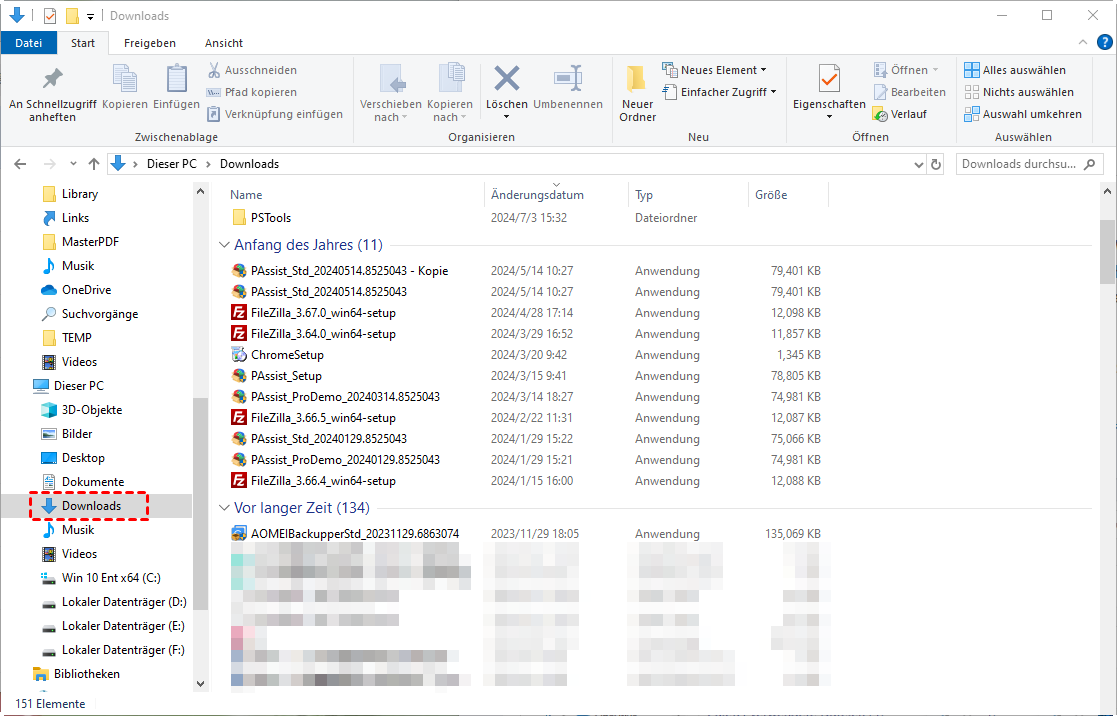Expand the Einfacher Zugriff menu
This screenshot has height=716, width=1117.
pos(719,92)
